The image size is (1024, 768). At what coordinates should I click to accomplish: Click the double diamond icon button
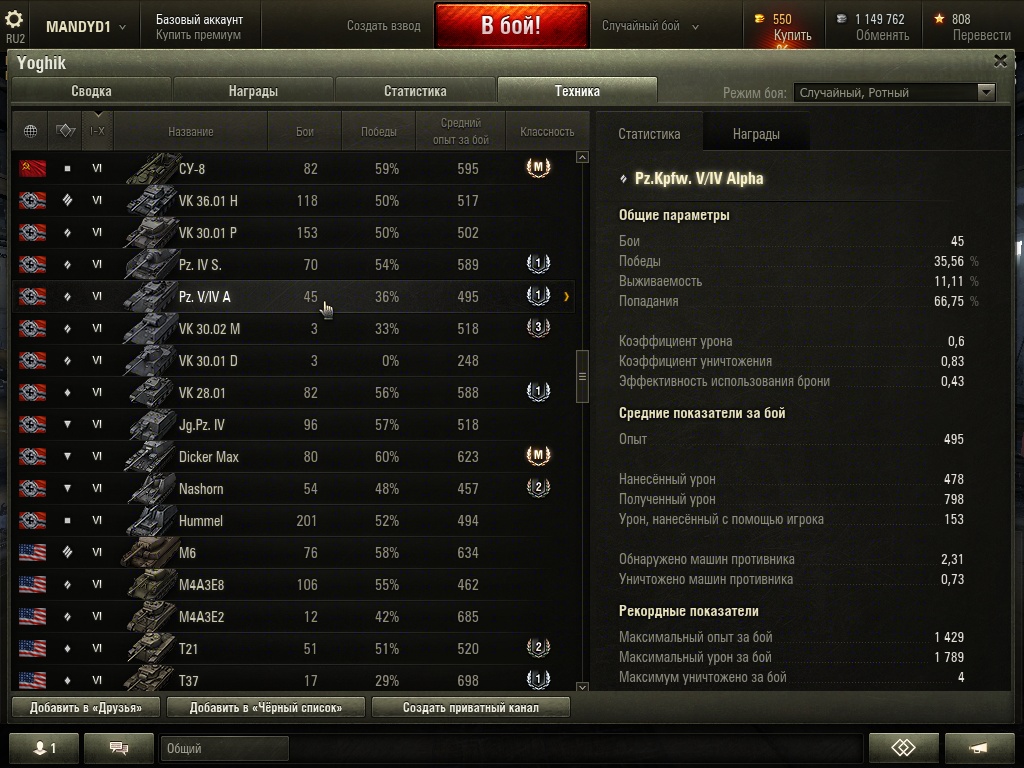[x=903, y=748]
